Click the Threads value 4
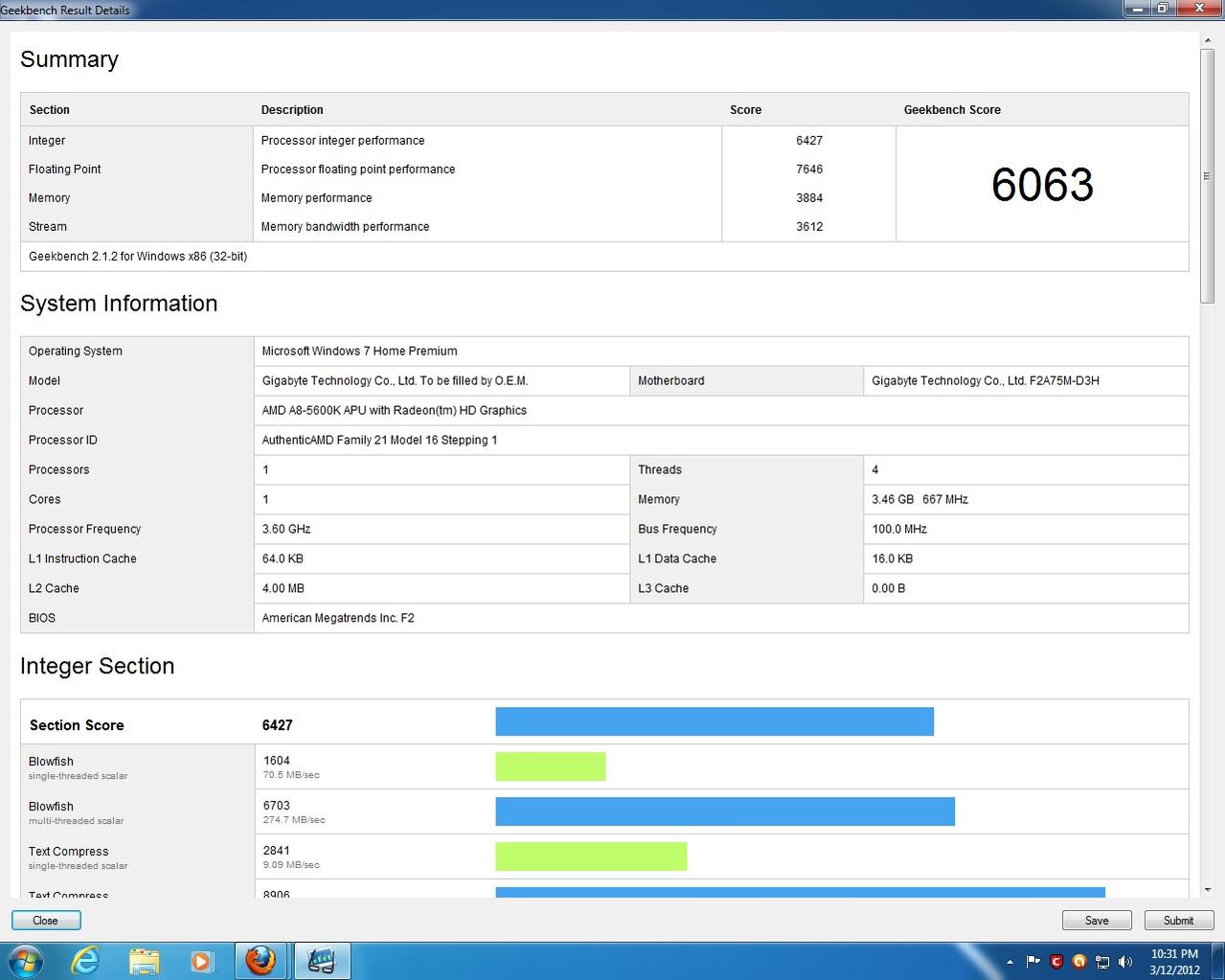Screen dimensions: 1225x980 pyautogui.click(x=875, y=470)
